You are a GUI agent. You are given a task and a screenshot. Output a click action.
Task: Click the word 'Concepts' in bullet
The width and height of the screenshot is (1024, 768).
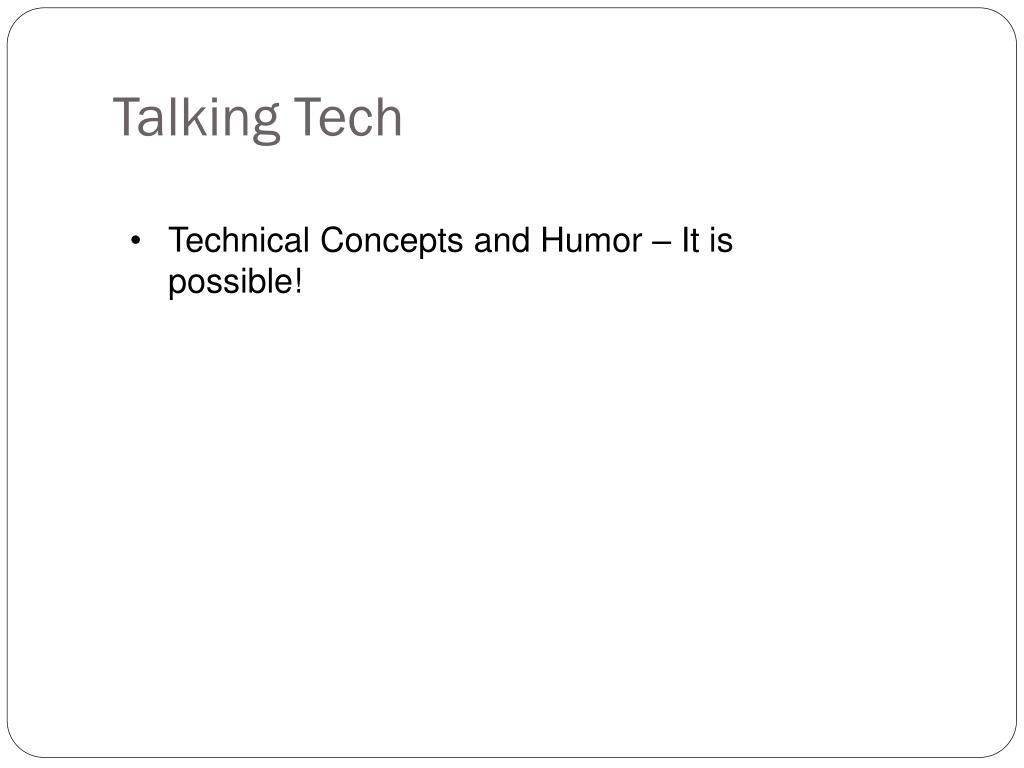(x=392, y=242)
